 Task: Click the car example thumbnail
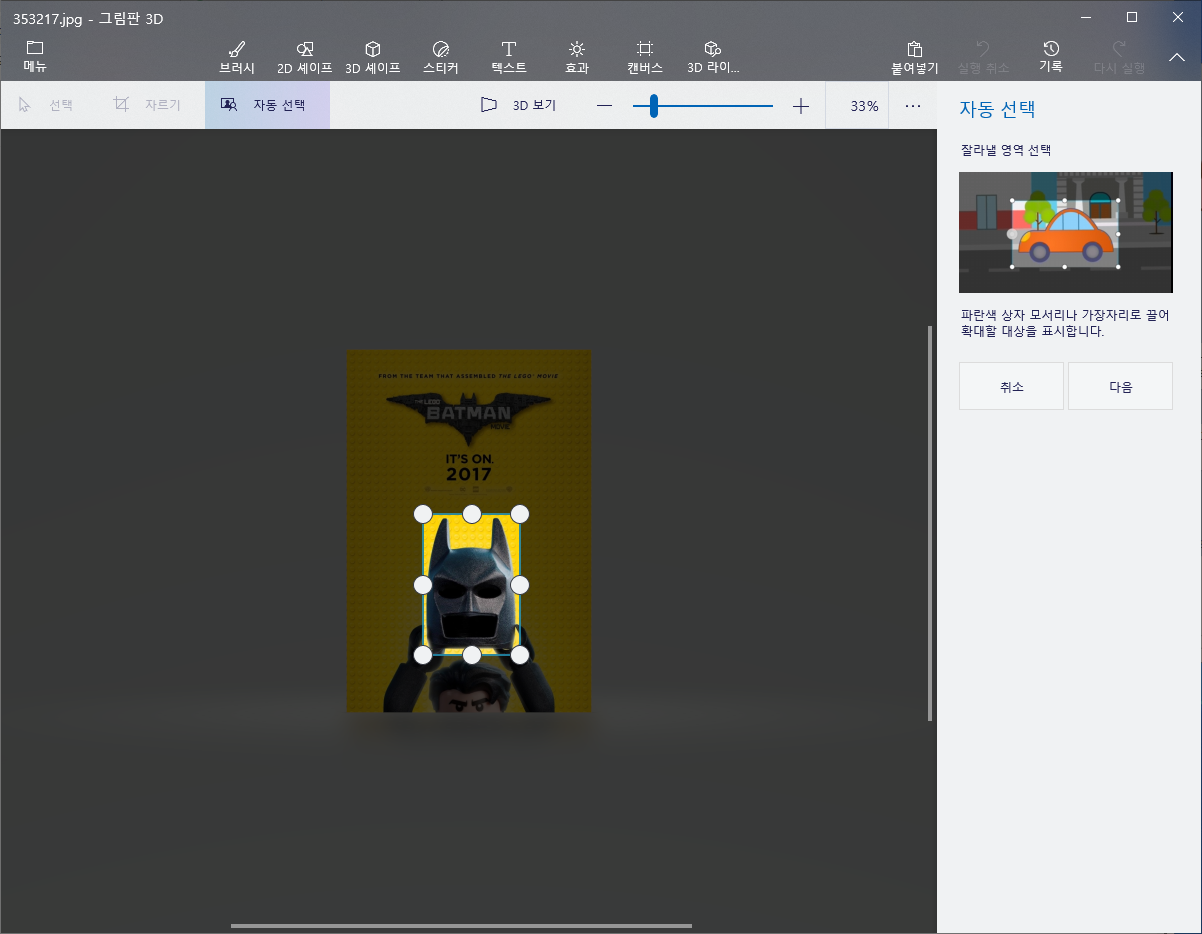1065,232
